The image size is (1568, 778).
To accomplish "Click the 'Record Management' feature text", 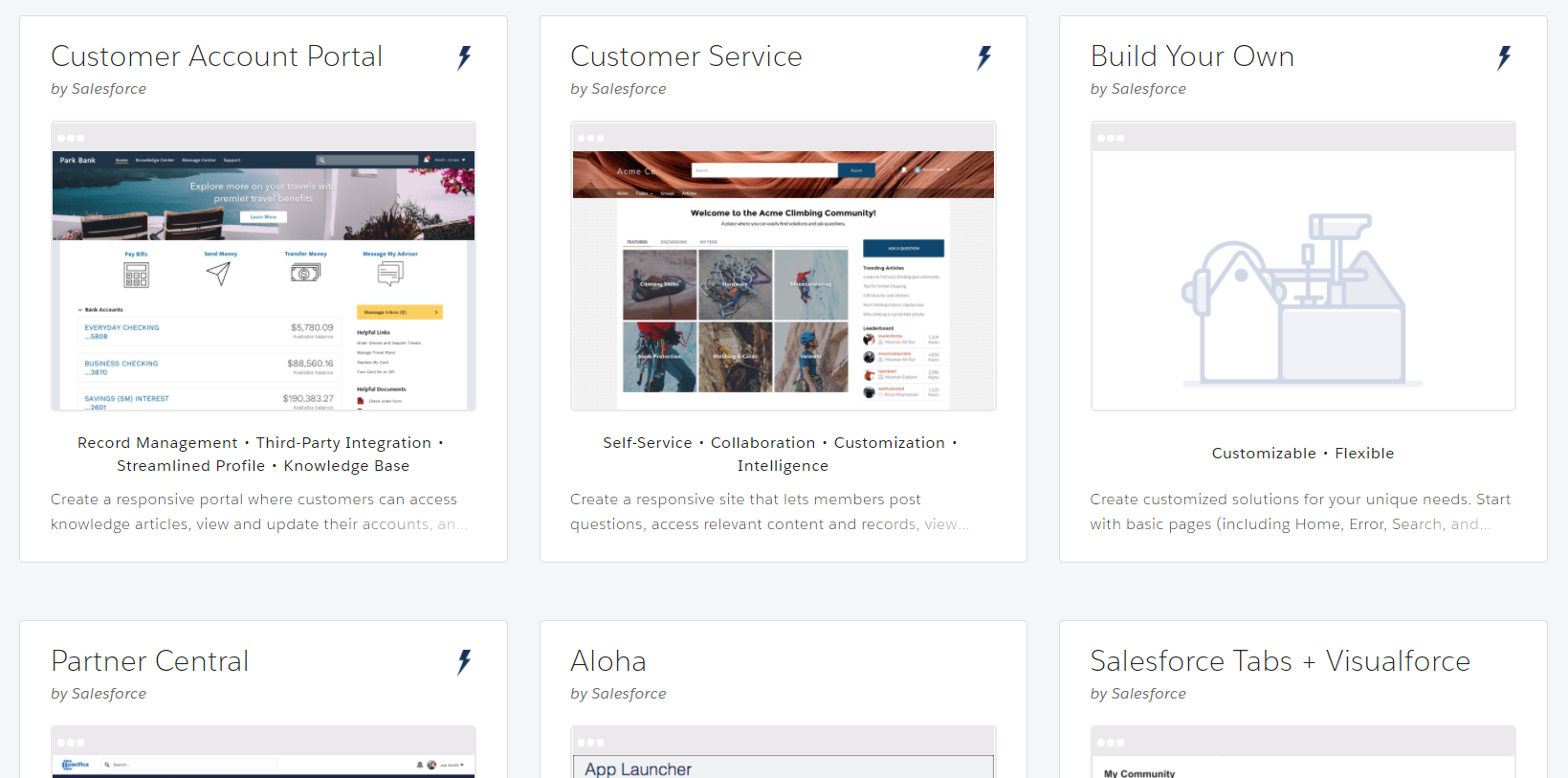I will pos(158,443).
